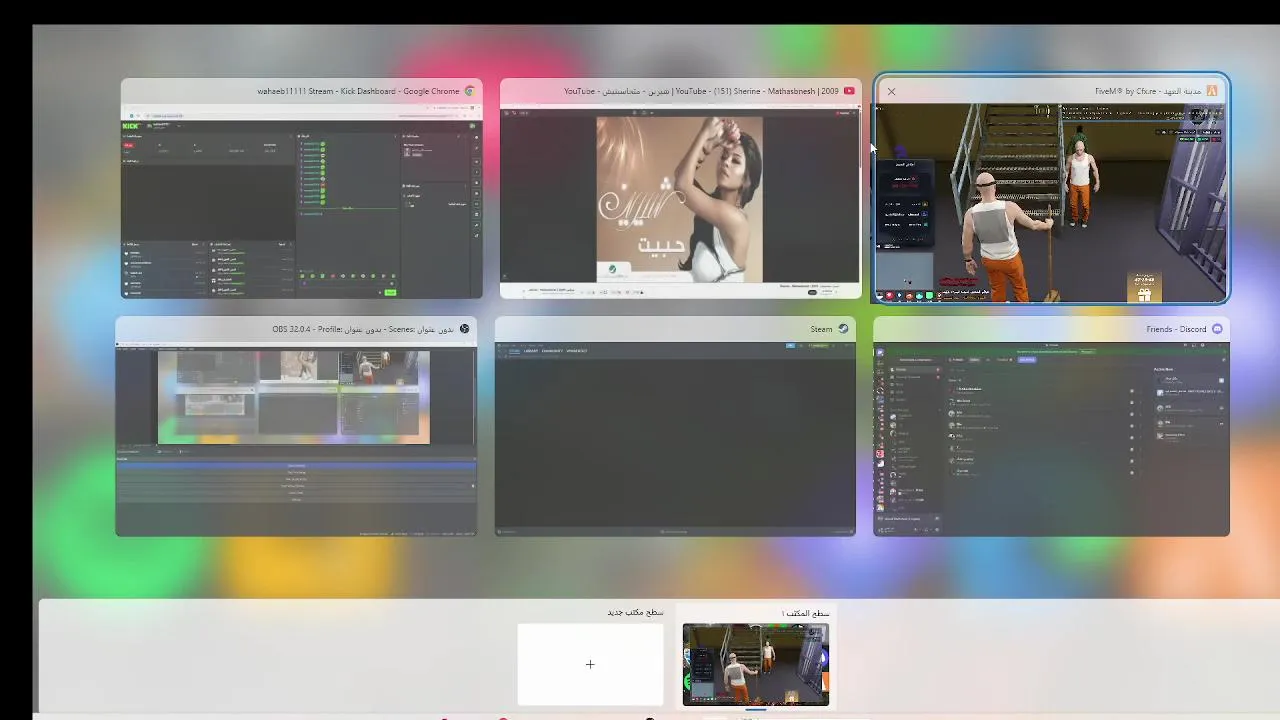Click the FiveM icon on game window title
The height and width of the screenshot is (720, 1280).
pyautogui.click(x=1212, y=91)
